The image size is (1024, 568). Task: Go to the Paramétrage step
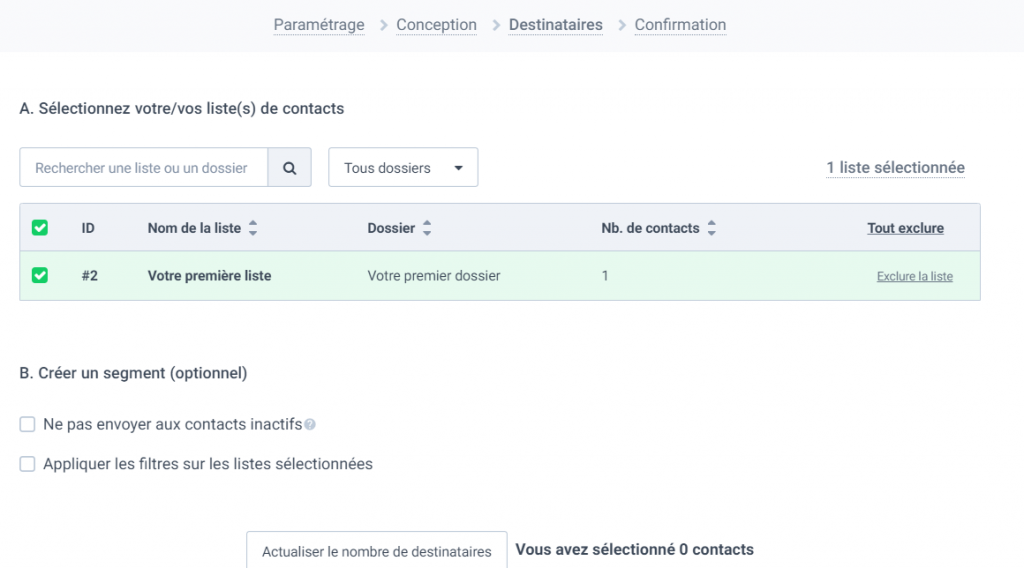tap(319, 25)
